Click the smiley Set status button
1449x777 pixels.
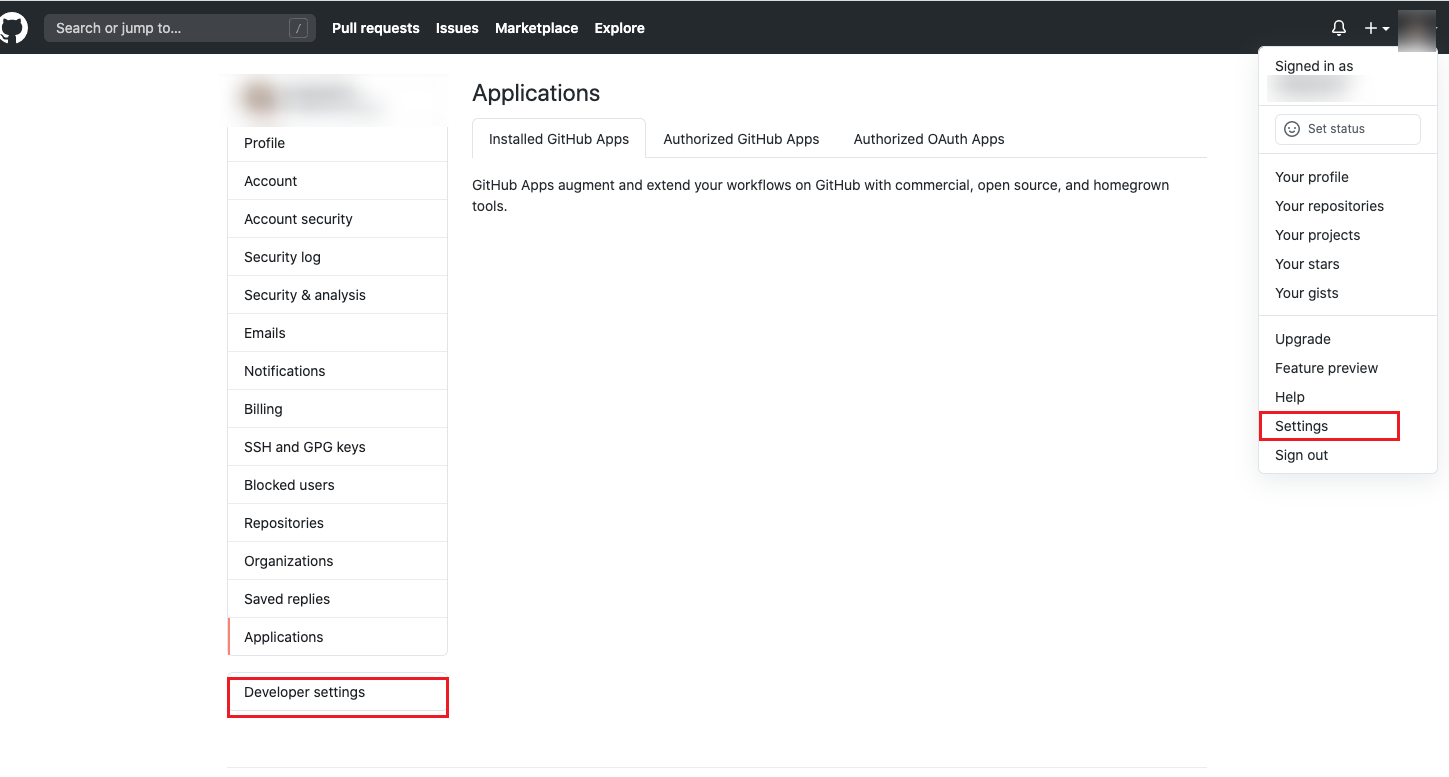coord(1347,129)
